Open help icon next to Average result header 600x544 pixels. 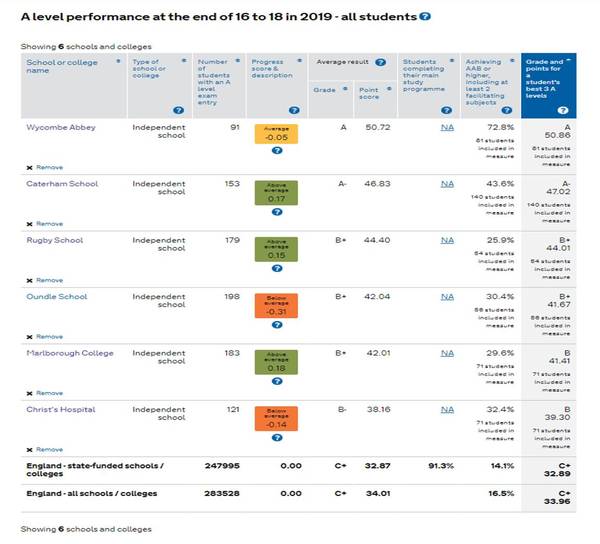[x=380, y=62]
